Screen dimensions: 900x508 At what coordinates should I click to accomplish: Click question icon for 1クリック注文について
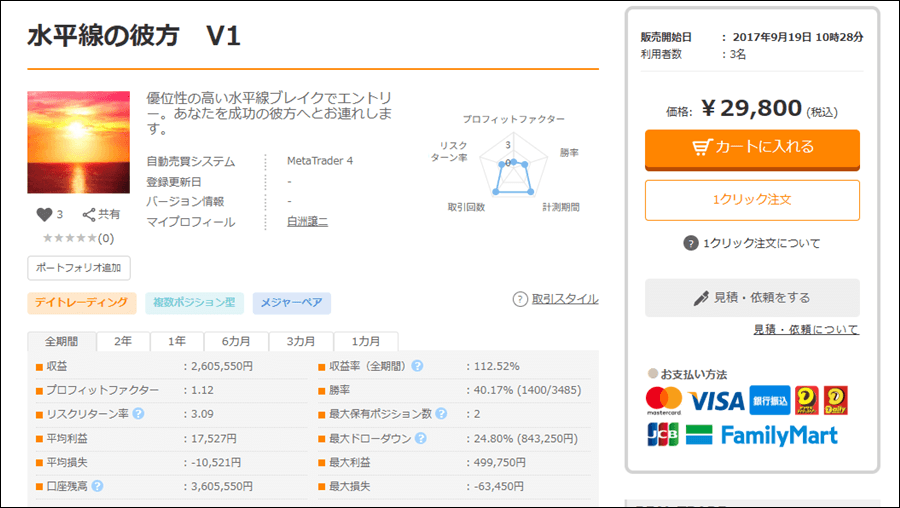tap(690, 243)
